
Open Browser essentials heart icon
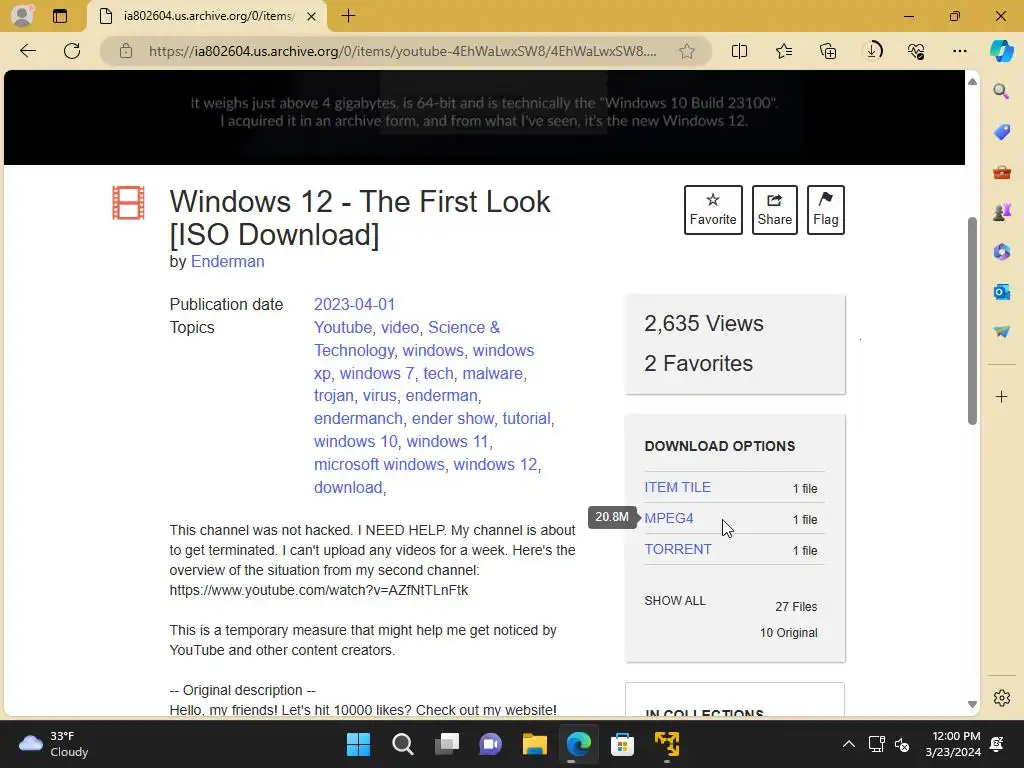(916, 51)
